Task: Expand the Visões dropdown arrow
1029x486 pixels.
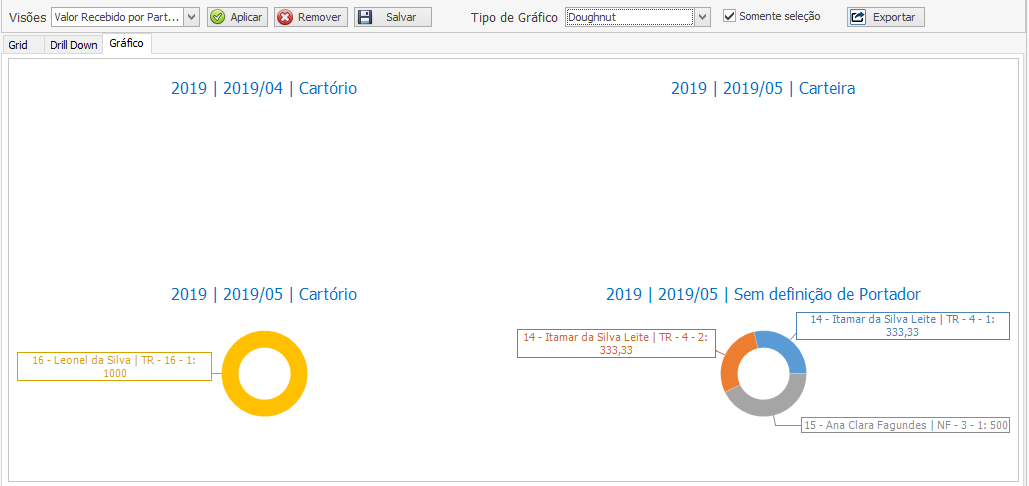Action: coord(192,17)
